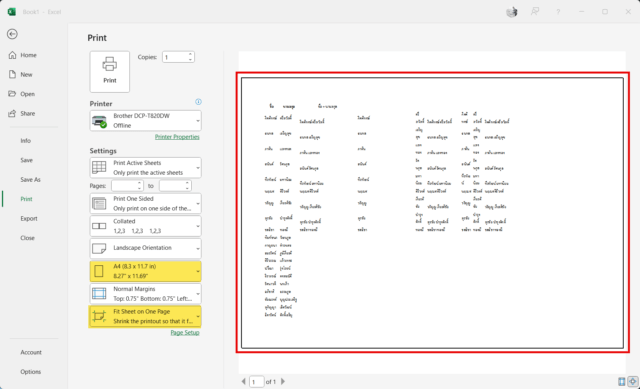Click the printer icon with green check

(x=100, y=121)
